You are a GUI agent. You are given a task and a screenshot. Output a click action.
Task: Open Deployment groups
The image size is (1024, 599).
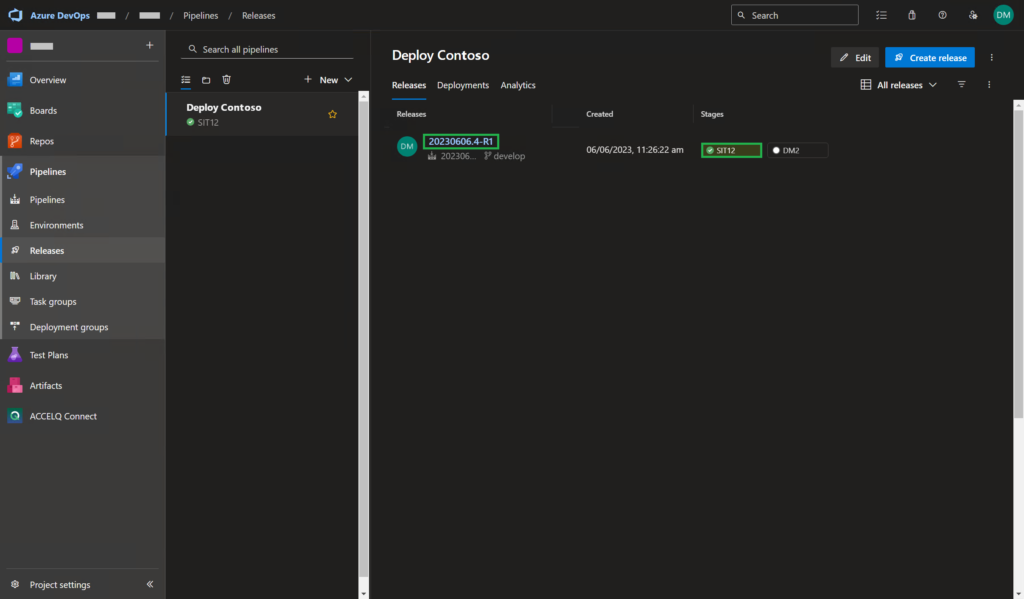coord(70,327)
